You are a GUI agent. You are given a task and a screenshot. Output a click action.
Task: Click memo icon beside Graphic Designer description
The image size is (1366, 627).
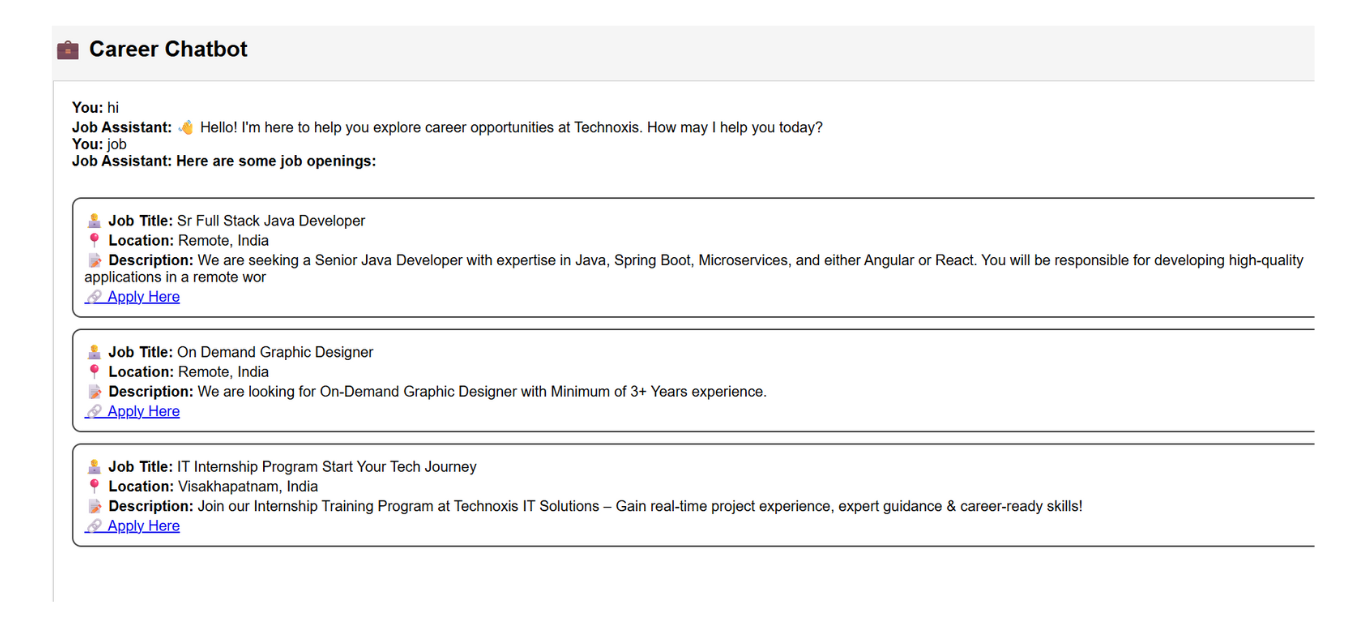(x=95, y=392)
